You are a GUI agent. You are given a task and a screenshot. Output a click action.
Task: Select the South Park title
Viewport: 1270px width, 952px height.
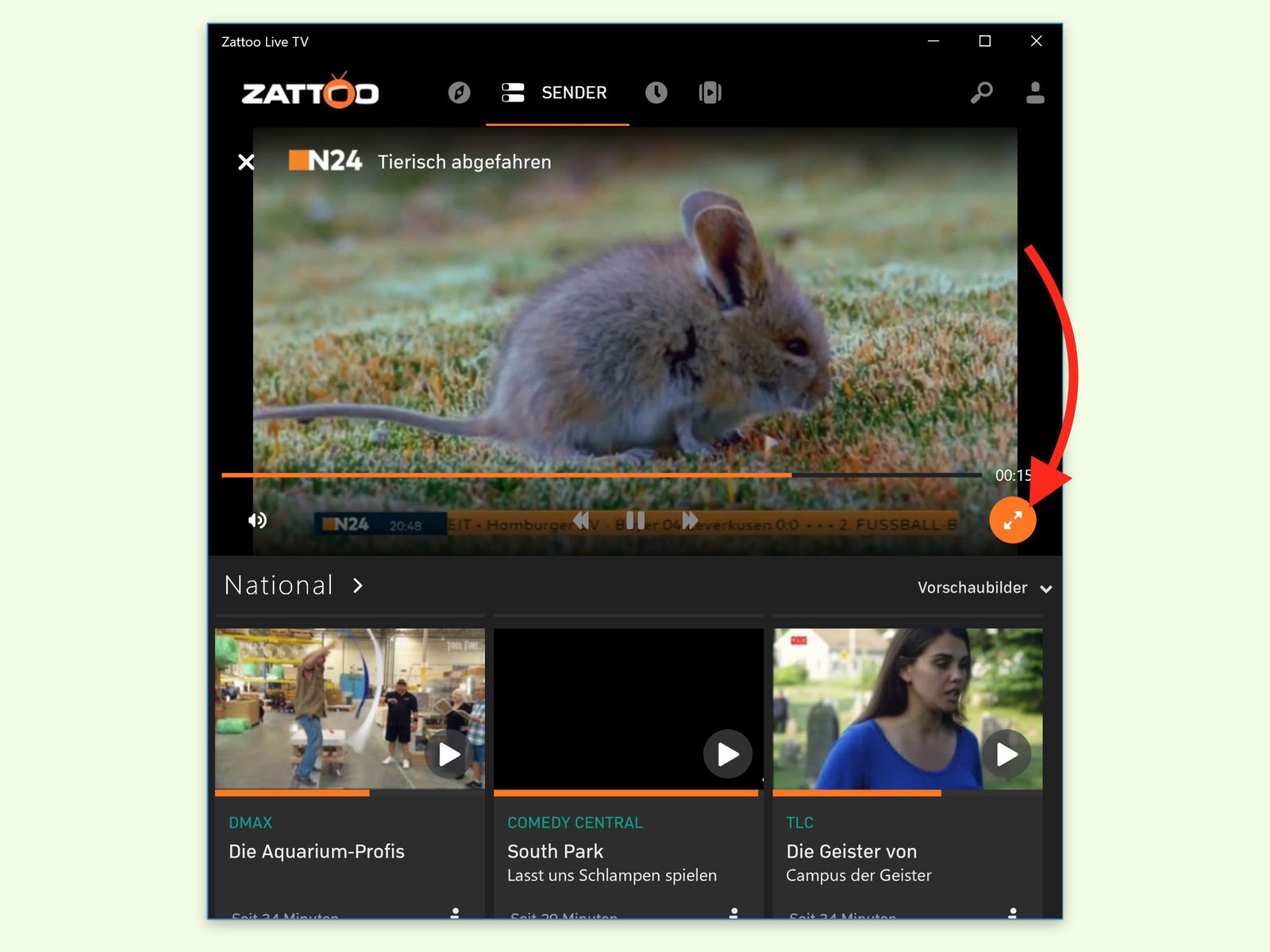[x=556, y=852]
